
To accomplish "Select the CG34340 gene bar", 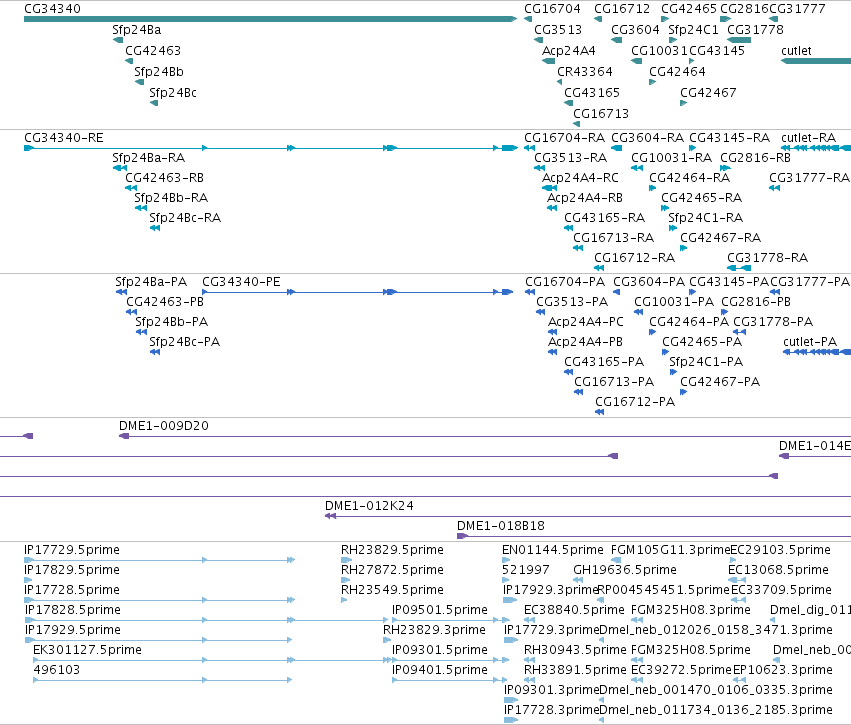I will [x=270, y=19].
